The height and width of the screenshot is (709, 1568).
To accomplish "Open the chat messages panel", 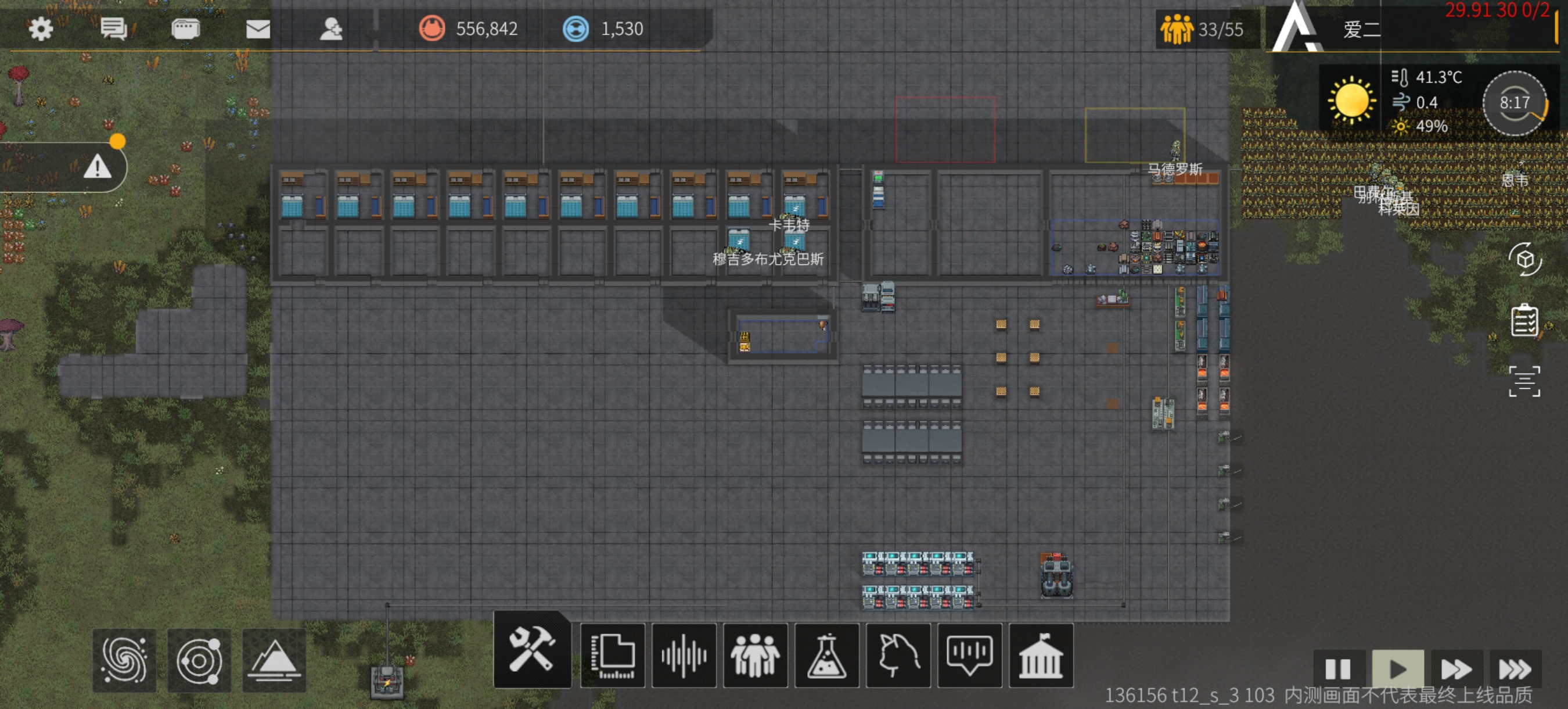I will (x=114, y=28).
